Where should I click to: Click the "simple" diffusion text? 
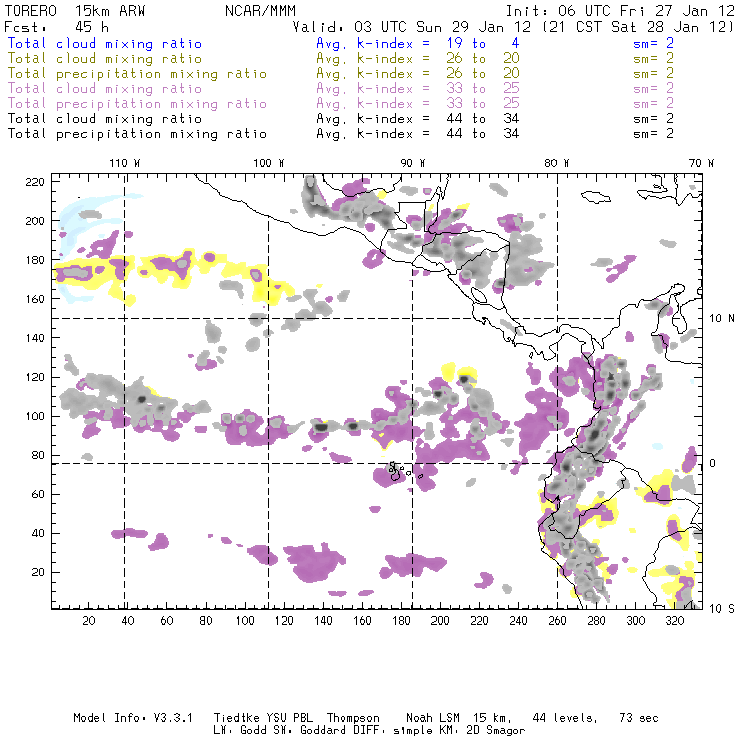tap(413, 731)
